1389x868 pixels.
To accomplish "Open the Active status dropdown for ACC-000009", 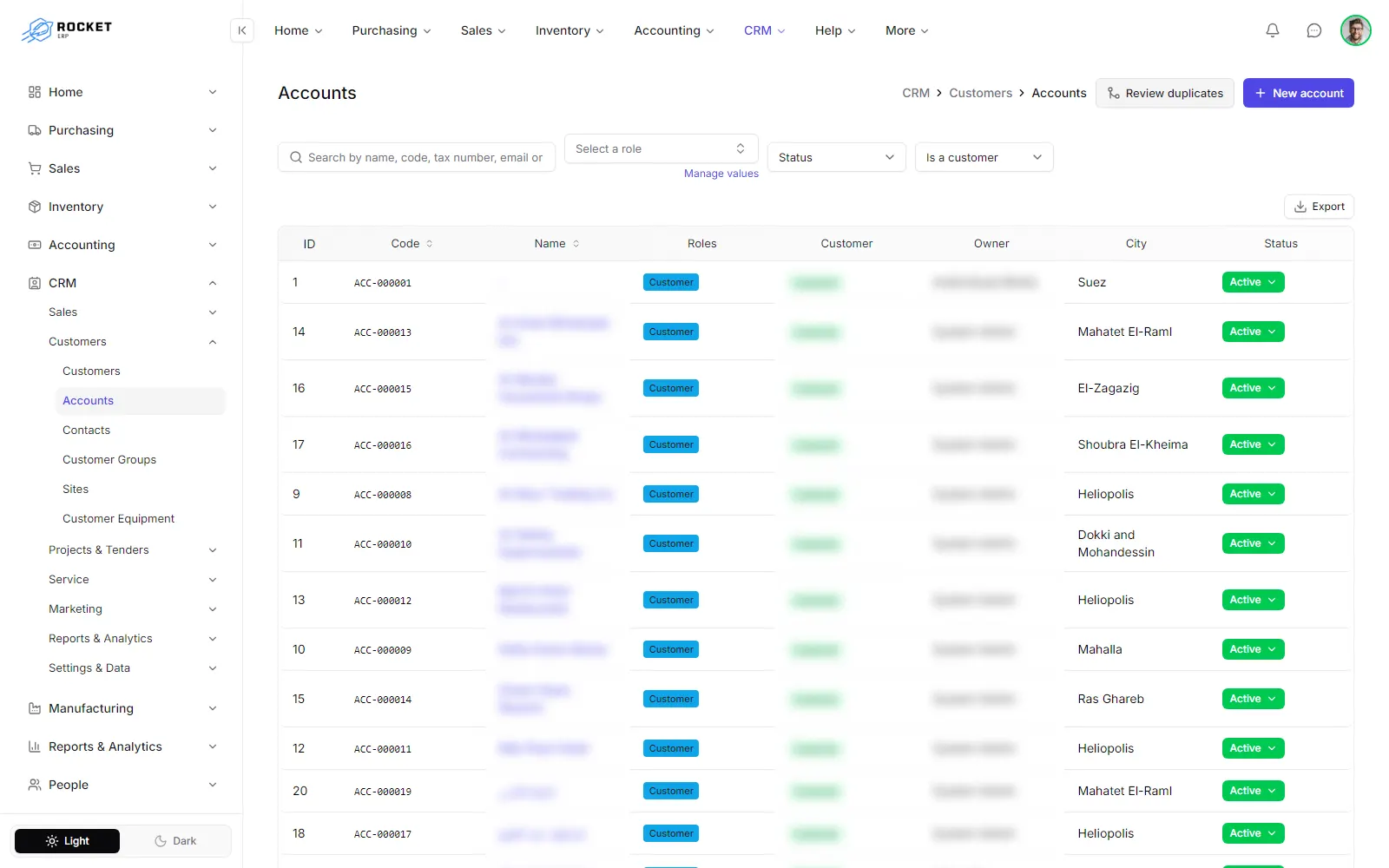I will point(1253,649).
